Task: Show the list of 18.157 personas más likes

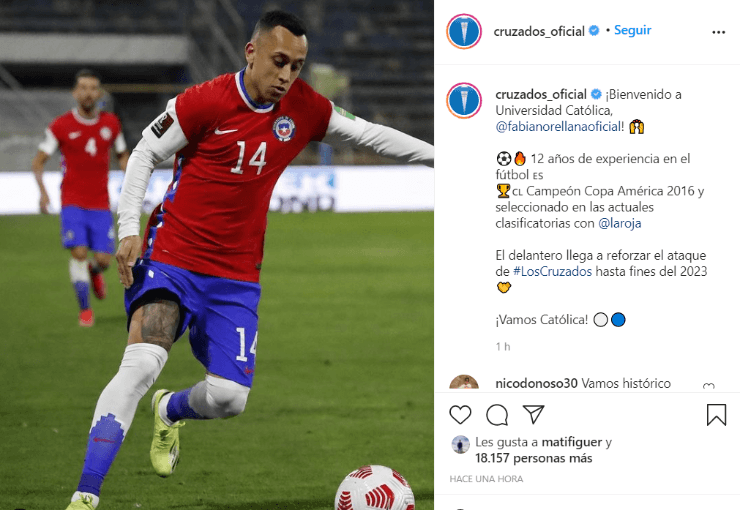Action: pyautogui.click(x=533, y=458)
